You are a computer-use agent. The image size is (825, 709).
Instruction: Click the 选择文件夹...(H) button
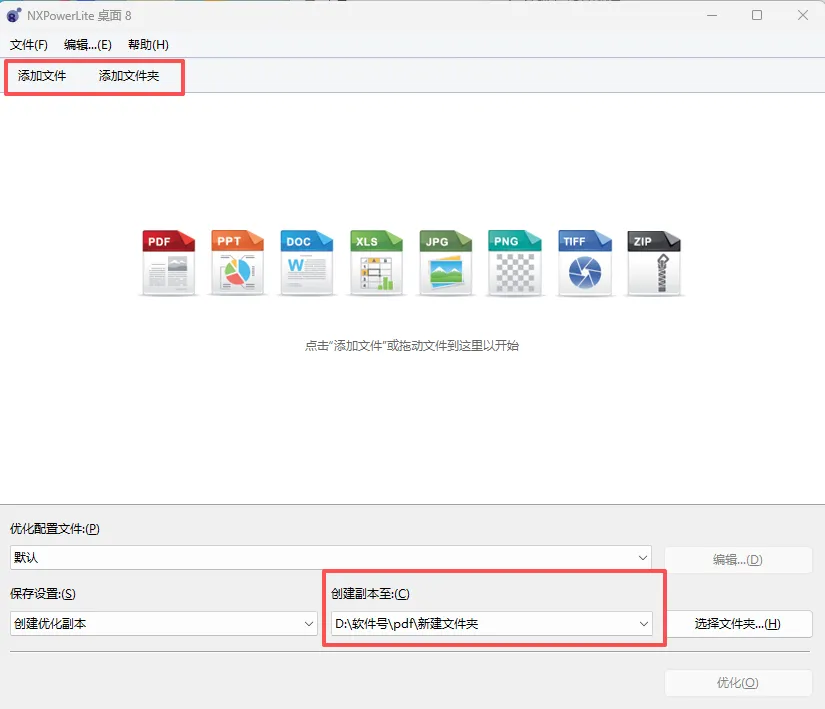[x=738, y=624]
